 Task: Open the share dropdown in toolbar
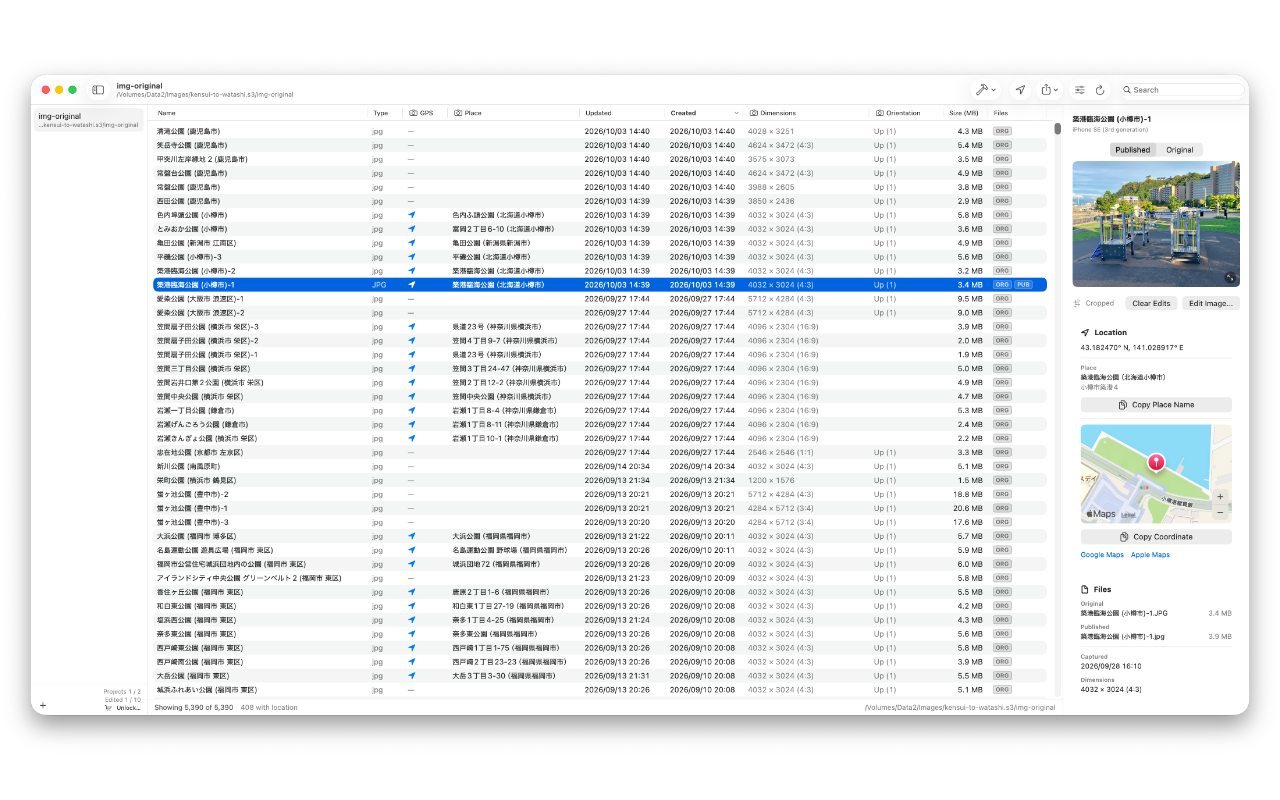click(1049, 90)
